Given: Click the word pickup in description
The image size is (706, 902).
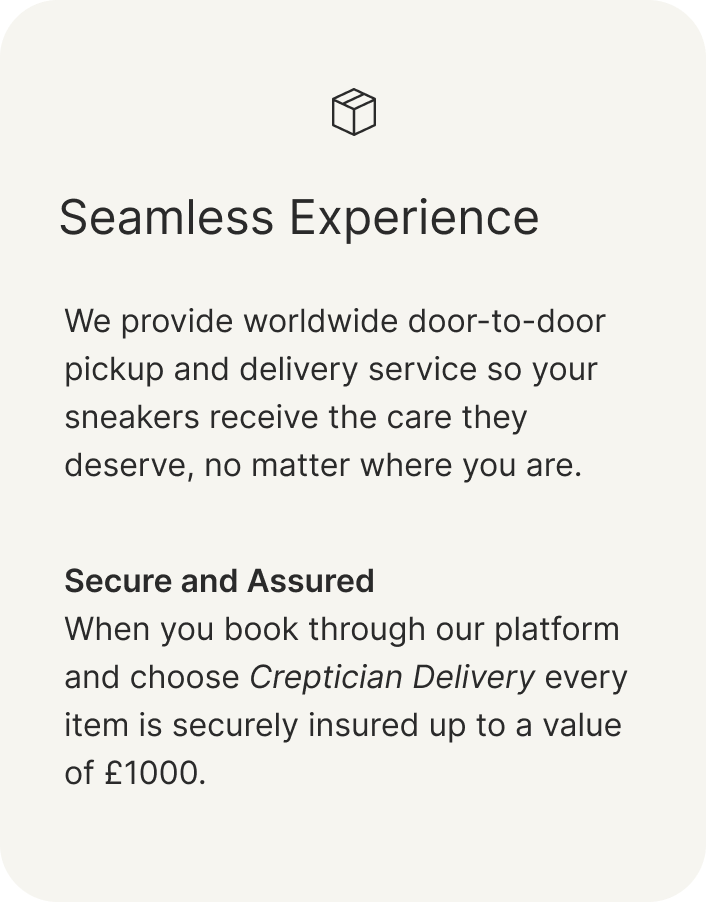Looking at the screenshot, I should coord(114,370).
